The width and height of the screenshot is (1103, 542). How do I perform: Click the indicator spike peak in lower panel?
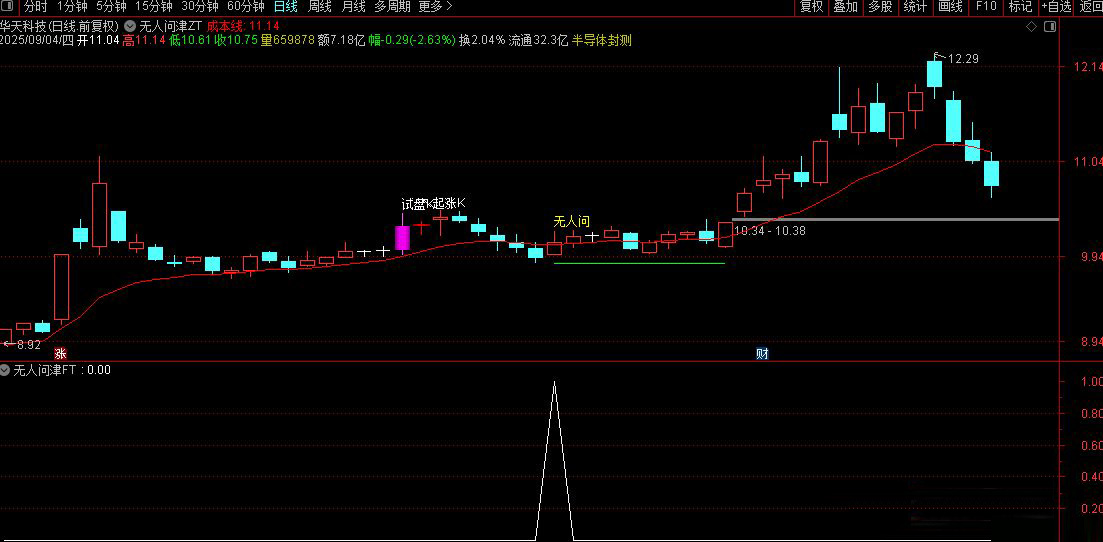[x=554, y=384]
